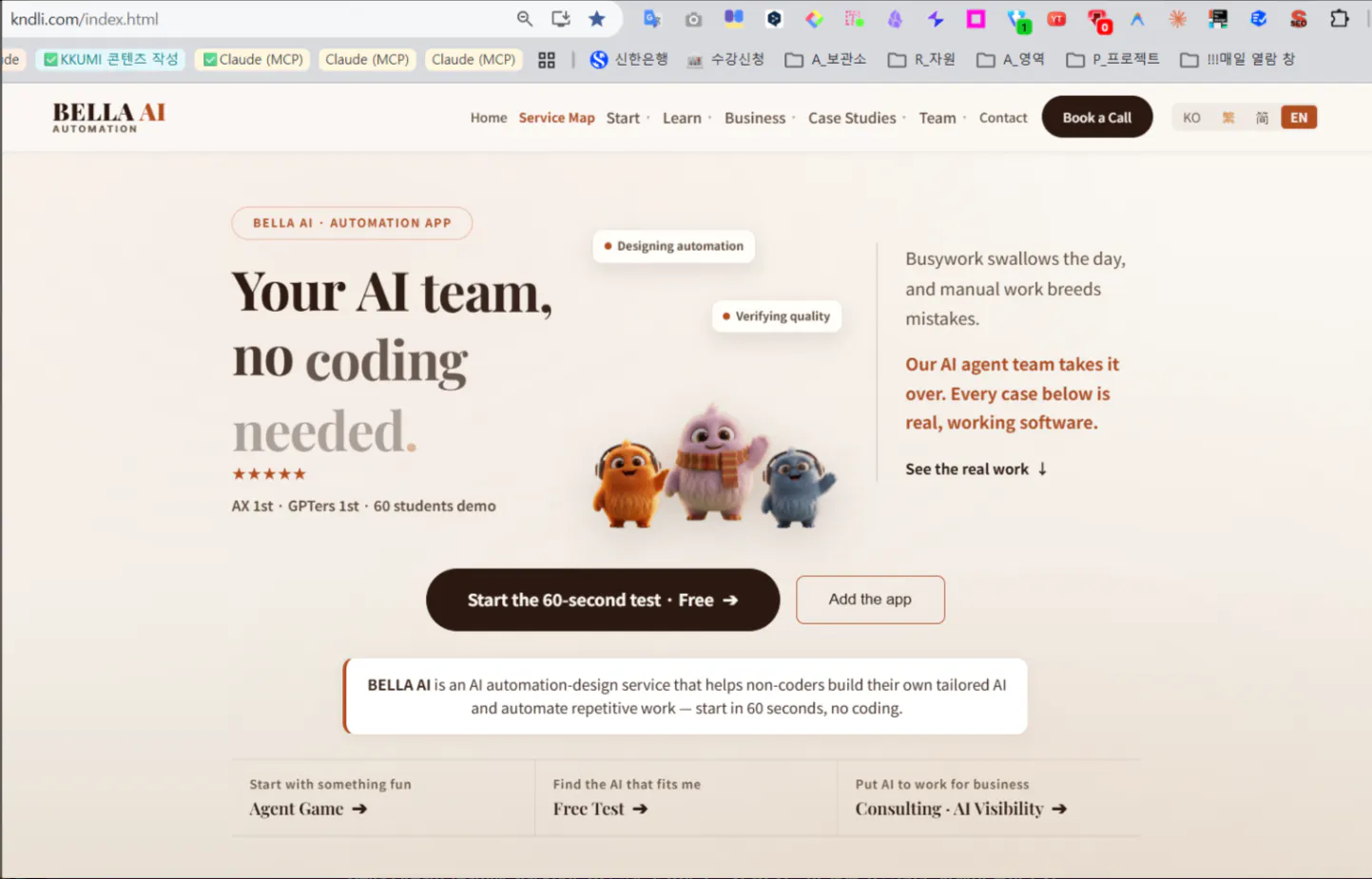Click the camera screenshot extension icon

693,19
